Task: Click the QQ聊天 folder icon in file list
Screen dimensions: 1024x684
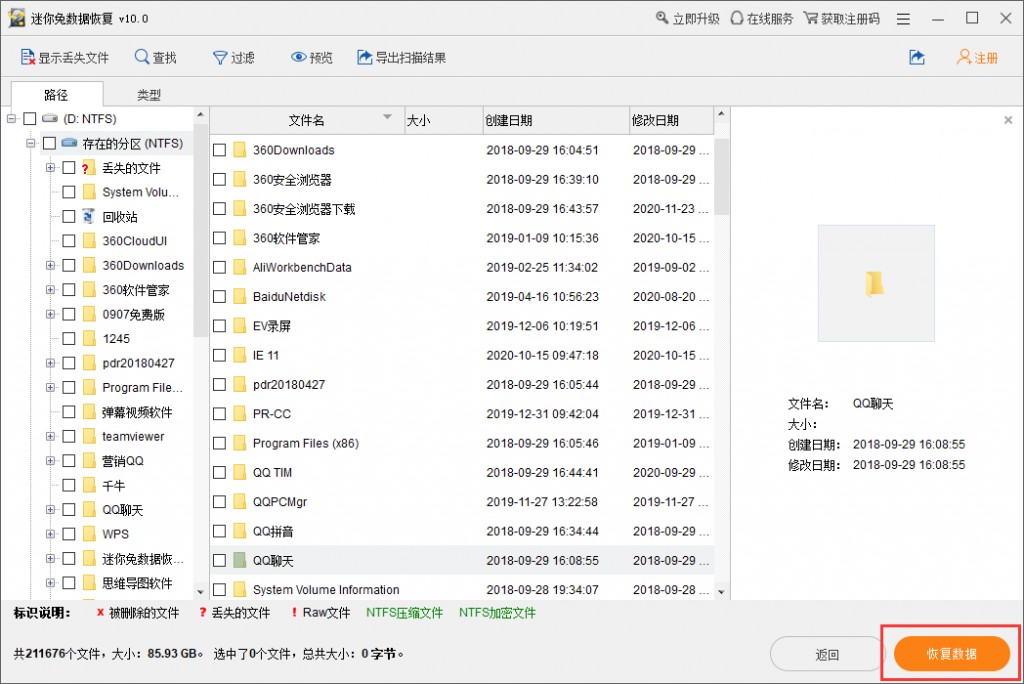Action: coord(240,560)
